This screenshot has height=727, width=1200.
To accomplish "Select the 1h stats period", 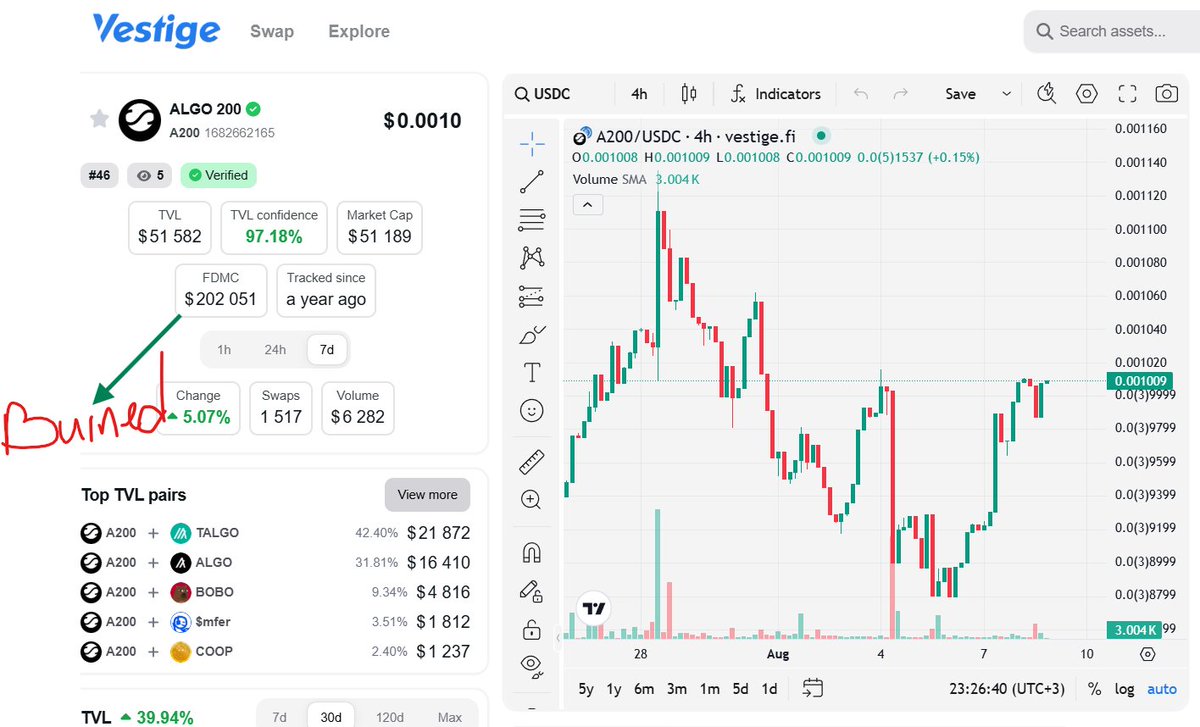I will coord(224,349).
